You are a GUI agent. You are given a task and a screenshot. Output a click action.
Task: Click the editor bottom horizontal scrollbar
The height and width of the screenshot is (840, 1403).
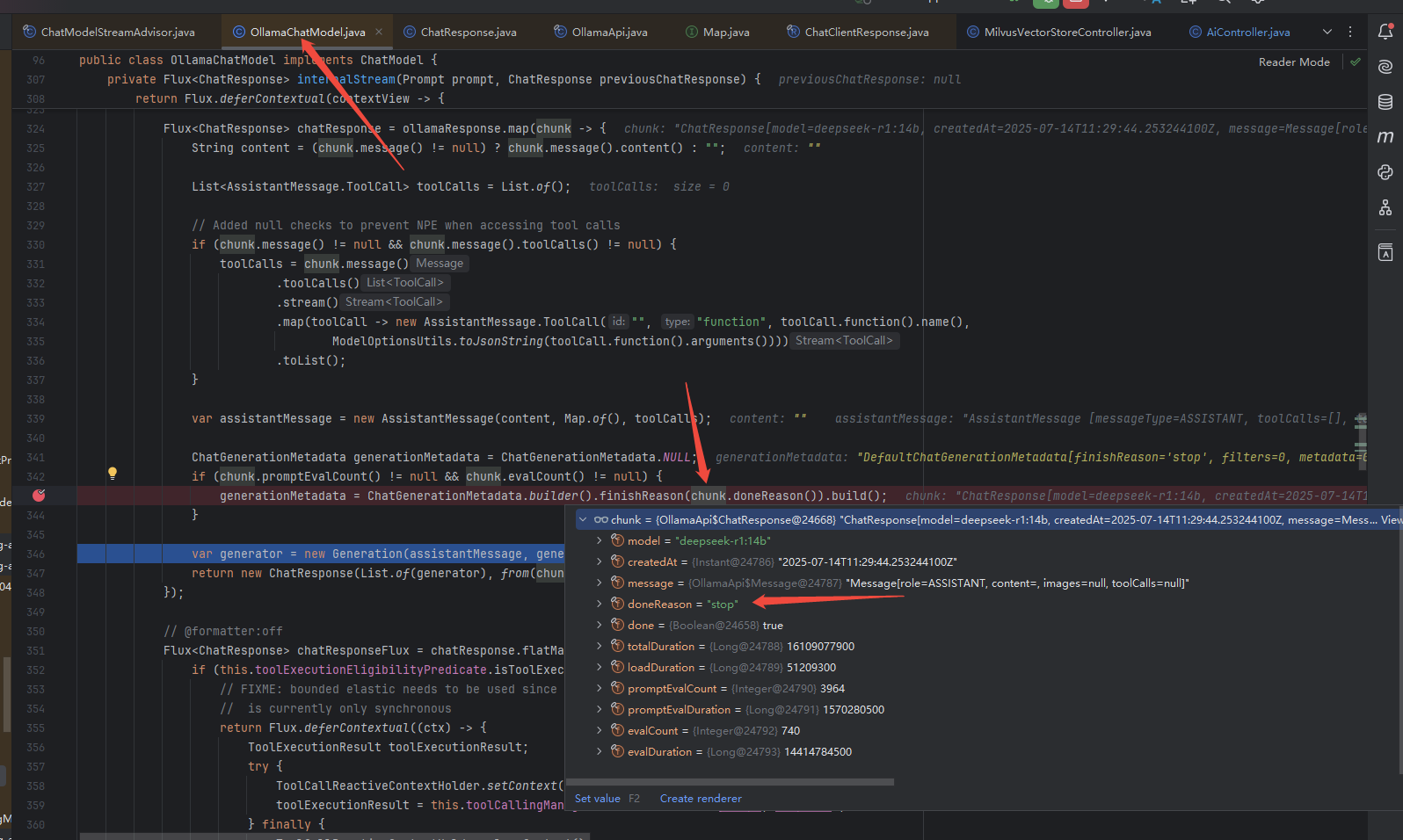click(x=334, y=836)
